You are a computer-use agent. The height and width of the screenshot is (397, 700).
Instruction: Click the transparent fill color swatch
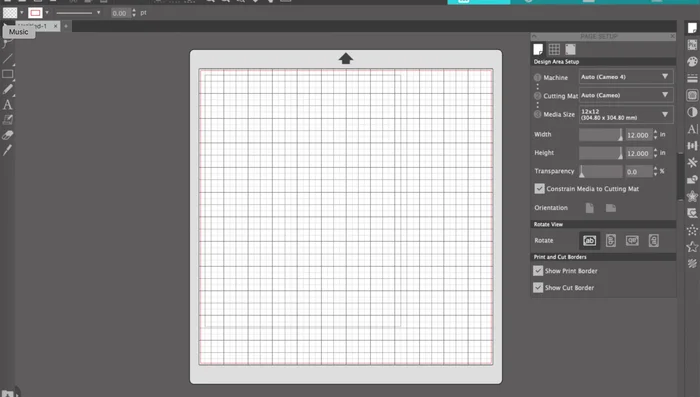coord(10,13)
